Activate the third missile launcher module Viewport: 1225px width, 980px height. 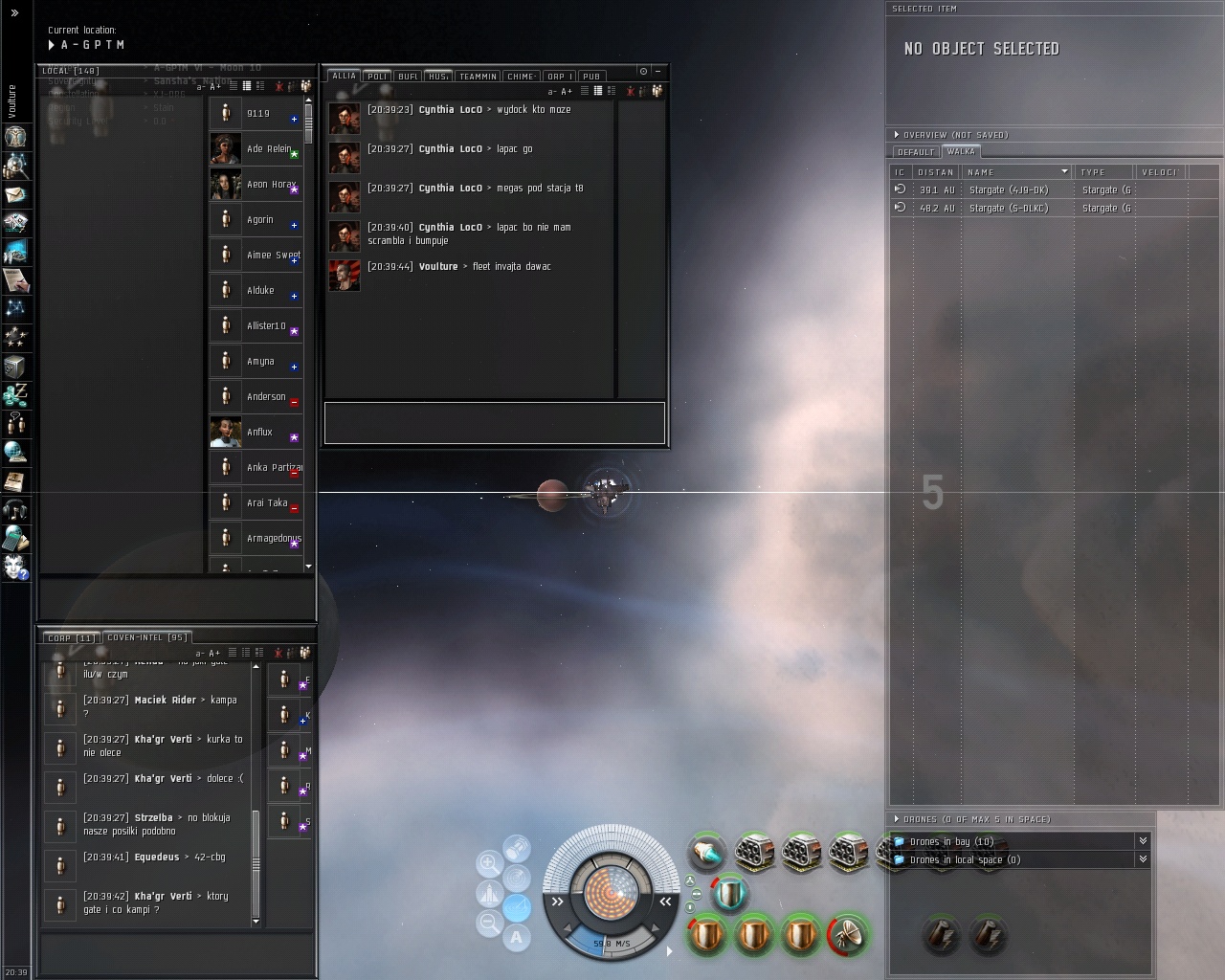click(x=848, y=851)
